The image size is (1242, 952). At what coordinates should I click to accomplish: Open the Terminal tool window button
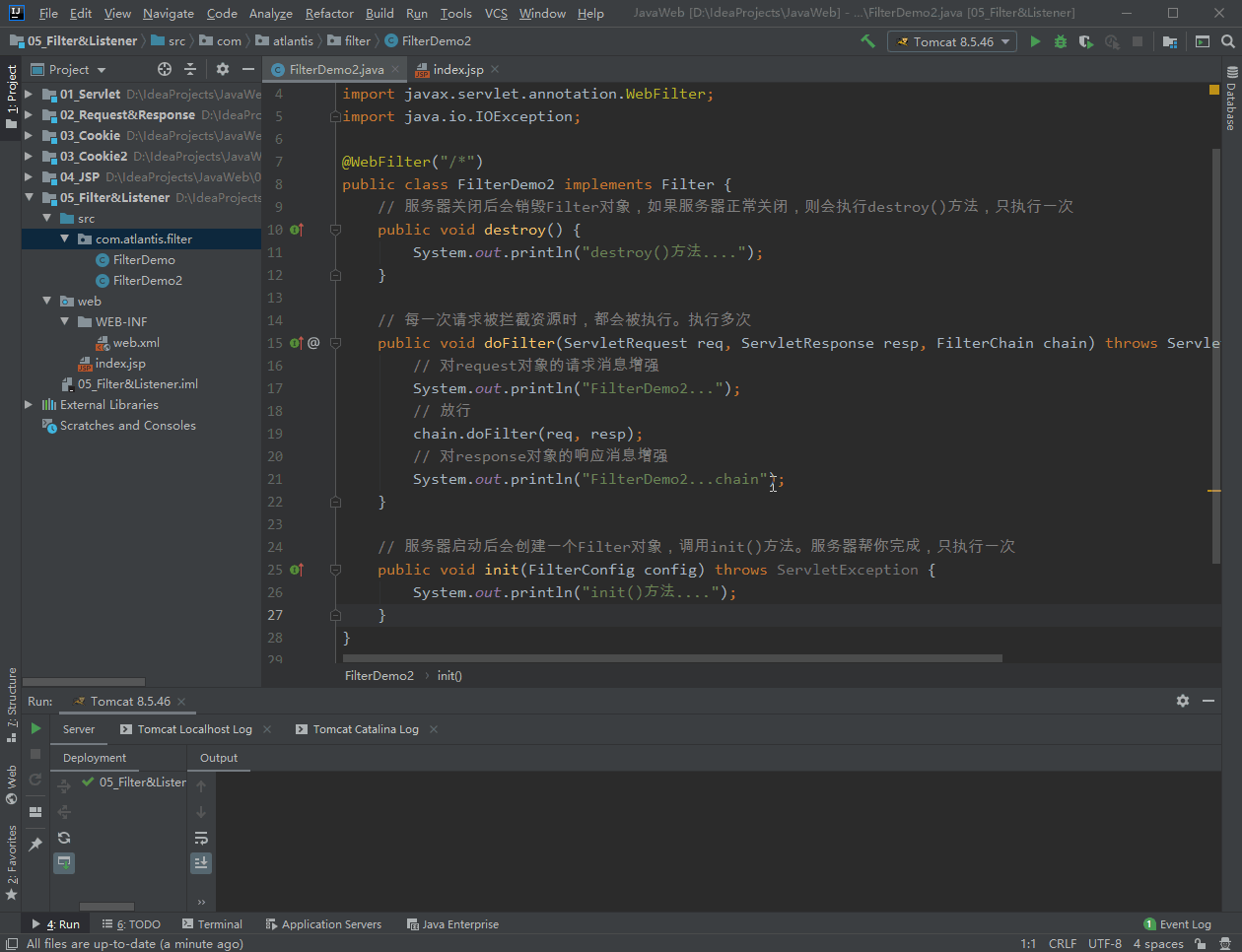point(212,924)
